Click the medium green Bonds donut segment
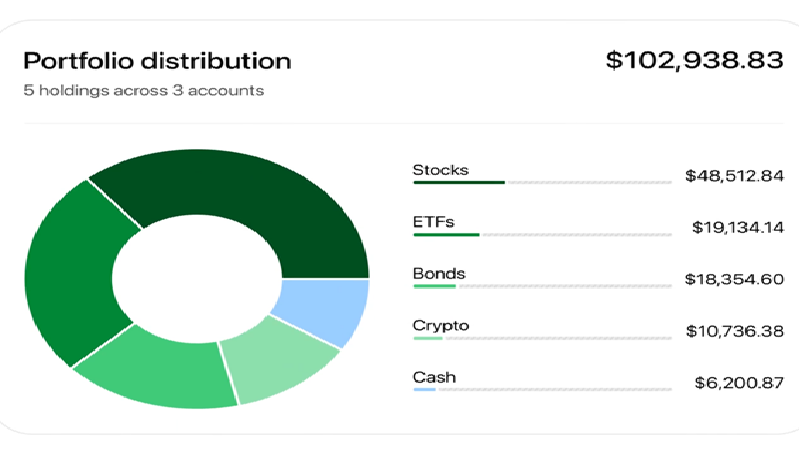800x450 pixels. pos(163,371)
